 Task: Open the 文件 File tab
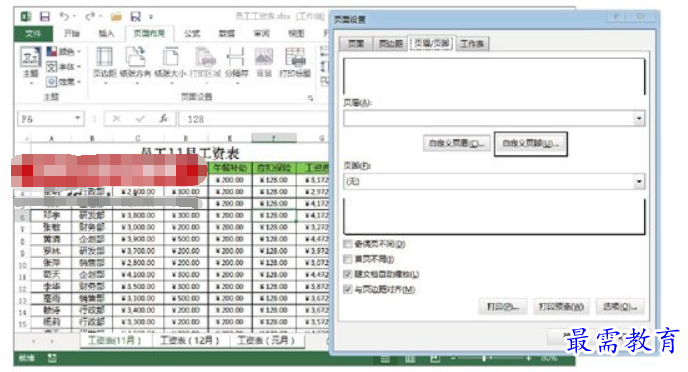click(33, 33)
